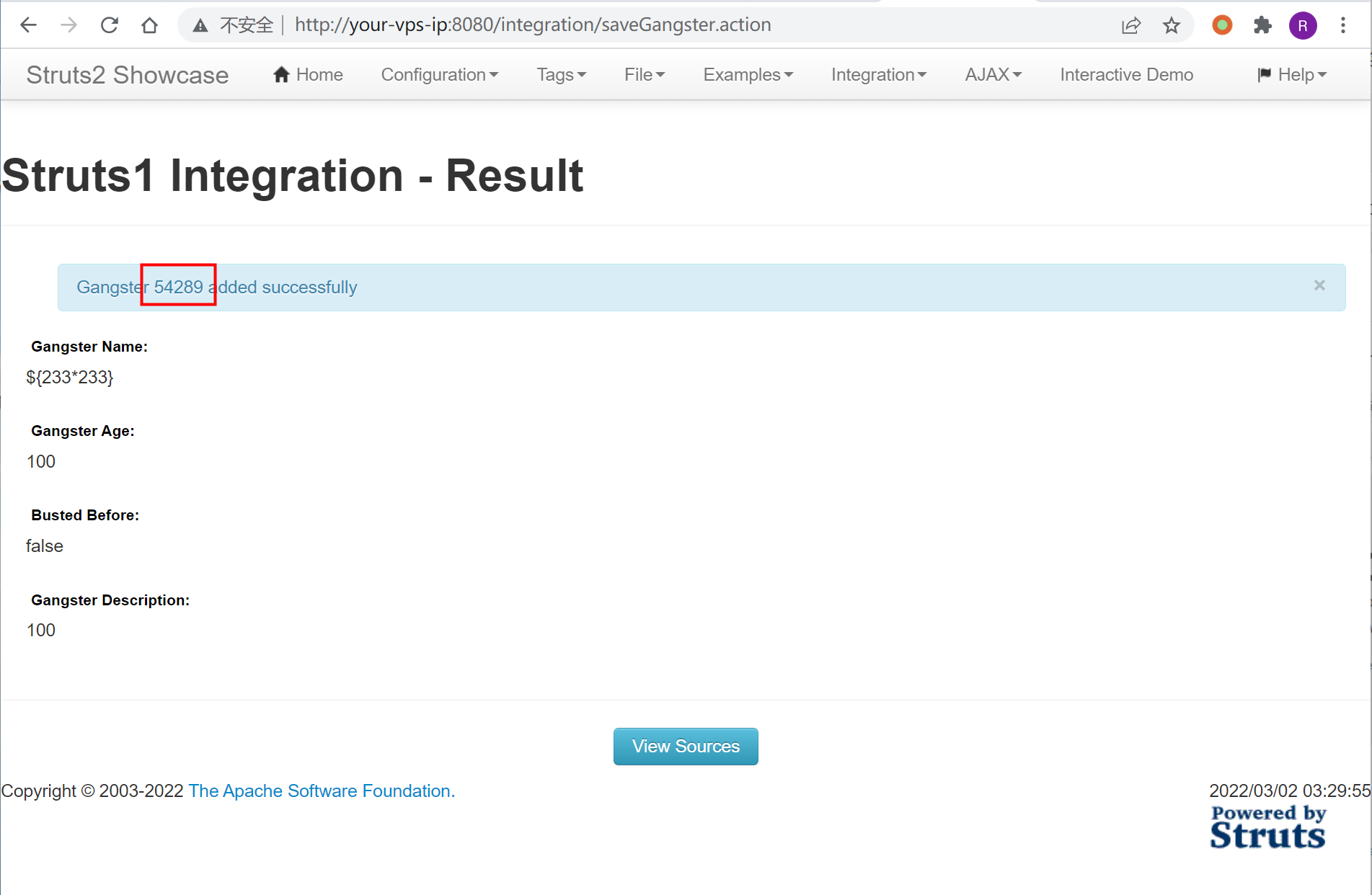Click the browser back arrow
The width and height of the screenshot is (1372, 895).
click(28, 25)
